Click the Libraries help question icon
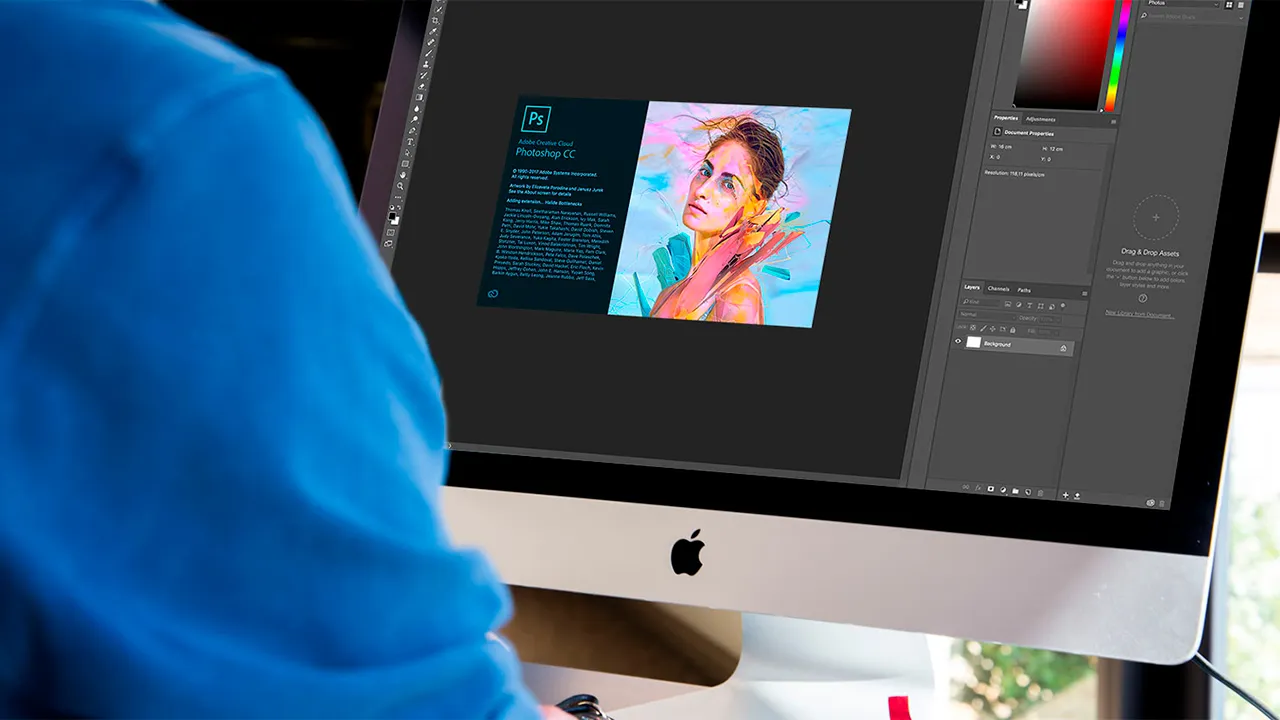 coord(1143,297)
